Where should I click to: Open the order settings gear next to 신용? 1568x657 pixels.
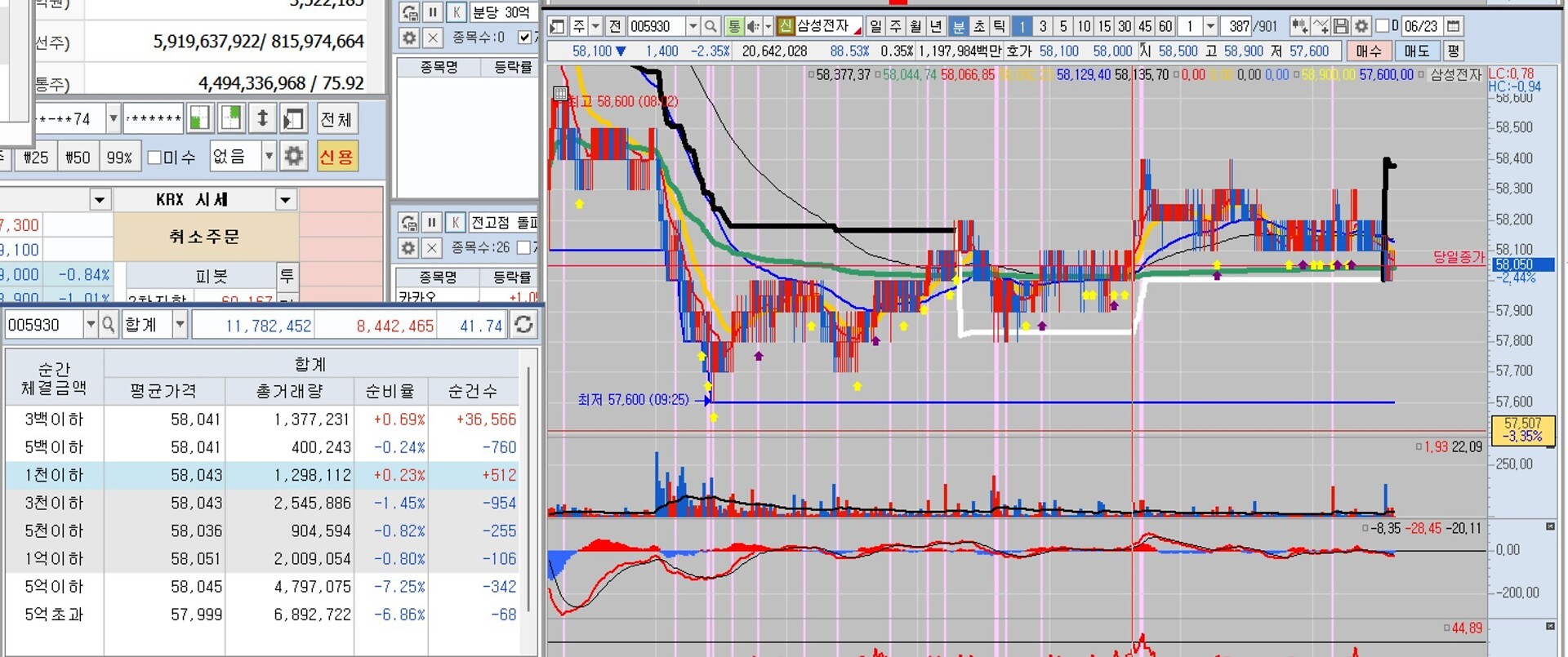point(293,156)
